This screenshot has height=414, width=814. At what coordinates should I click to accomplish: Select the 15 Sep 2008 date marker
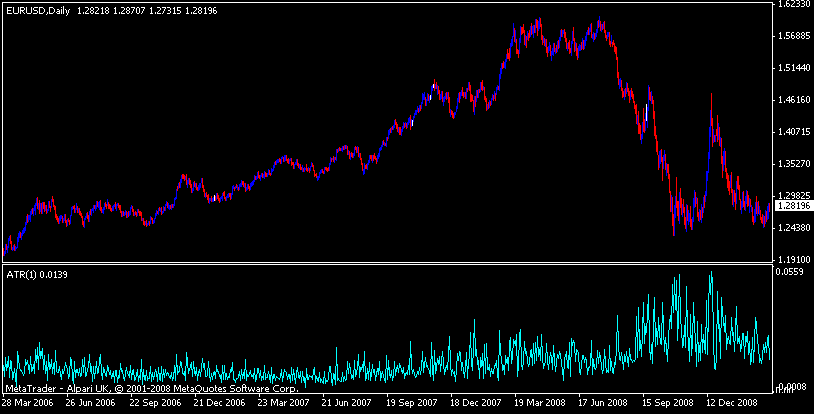point(668,403)
